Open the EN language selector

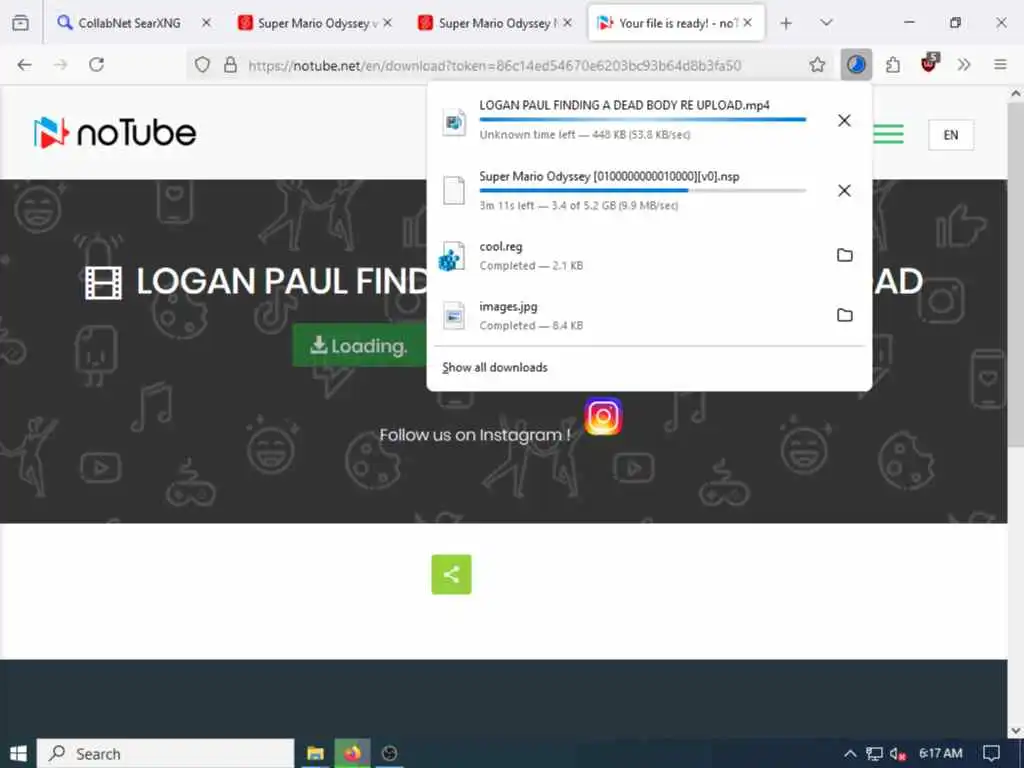click(951, 135)
